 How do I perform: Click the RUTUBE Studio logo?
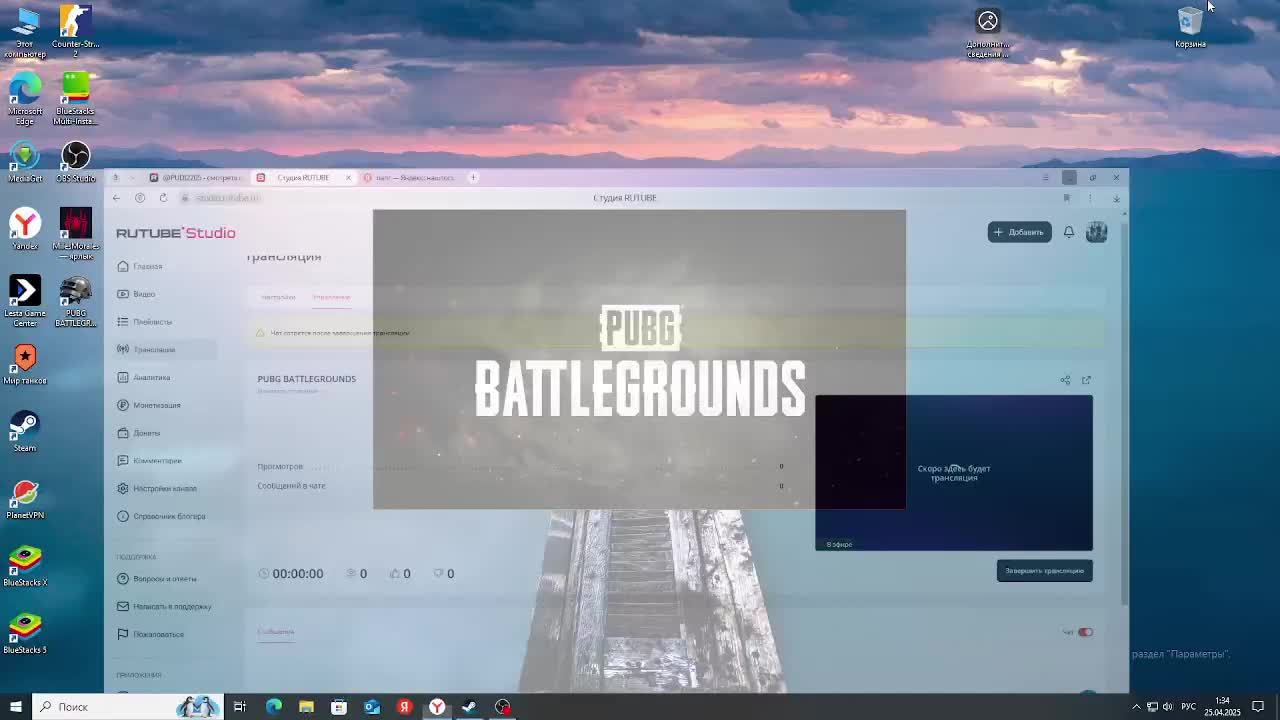176,233
